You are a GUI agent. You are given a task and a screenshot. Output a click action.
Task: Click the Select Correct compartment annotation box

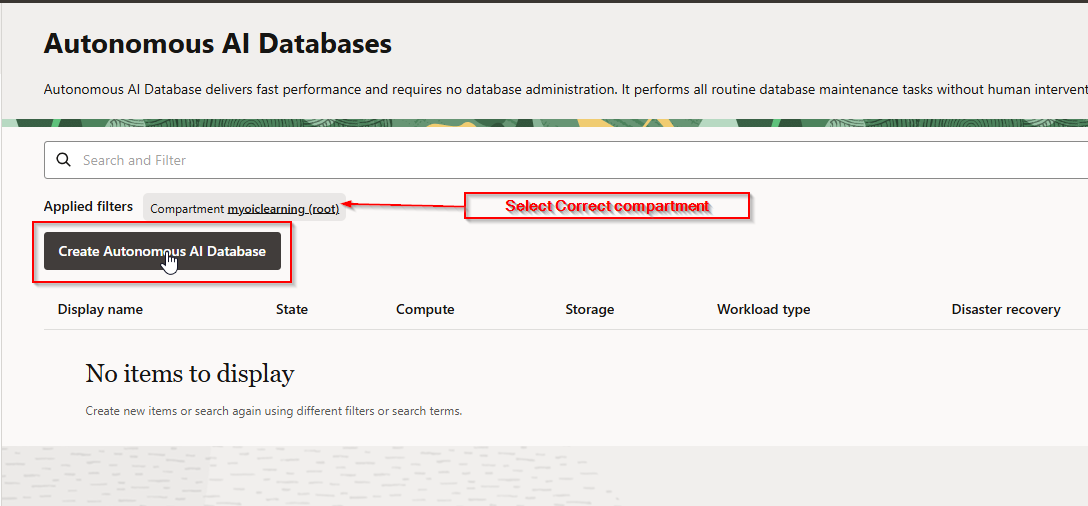pyautogui.click(x=607, y=206)
